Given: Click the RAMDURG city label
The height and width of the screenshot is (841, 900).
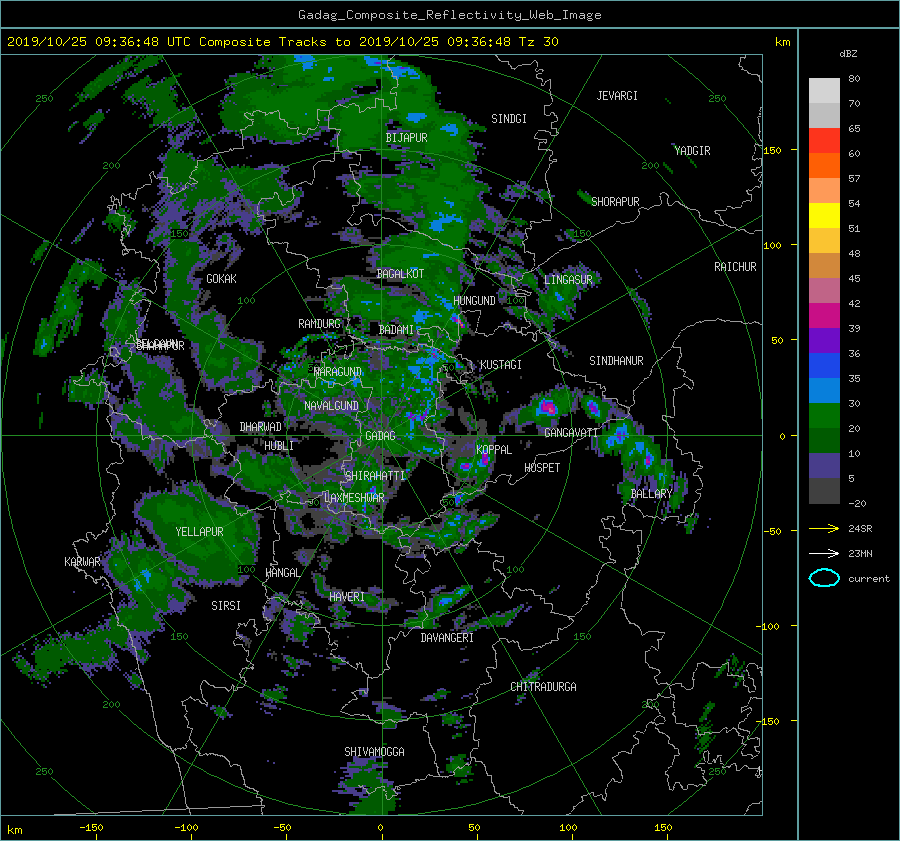Looking at the screenshot, I should [319, 324].
